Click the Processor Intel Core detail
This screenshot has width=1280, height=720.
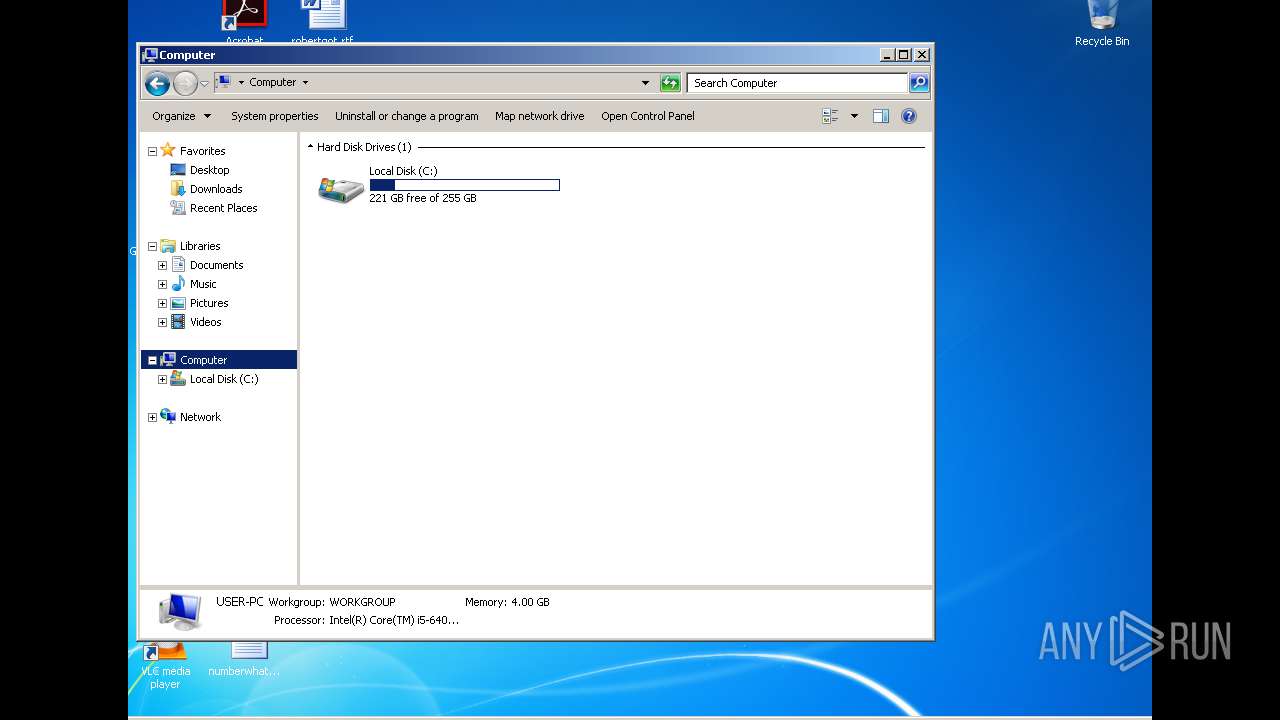tap(366, 620)
